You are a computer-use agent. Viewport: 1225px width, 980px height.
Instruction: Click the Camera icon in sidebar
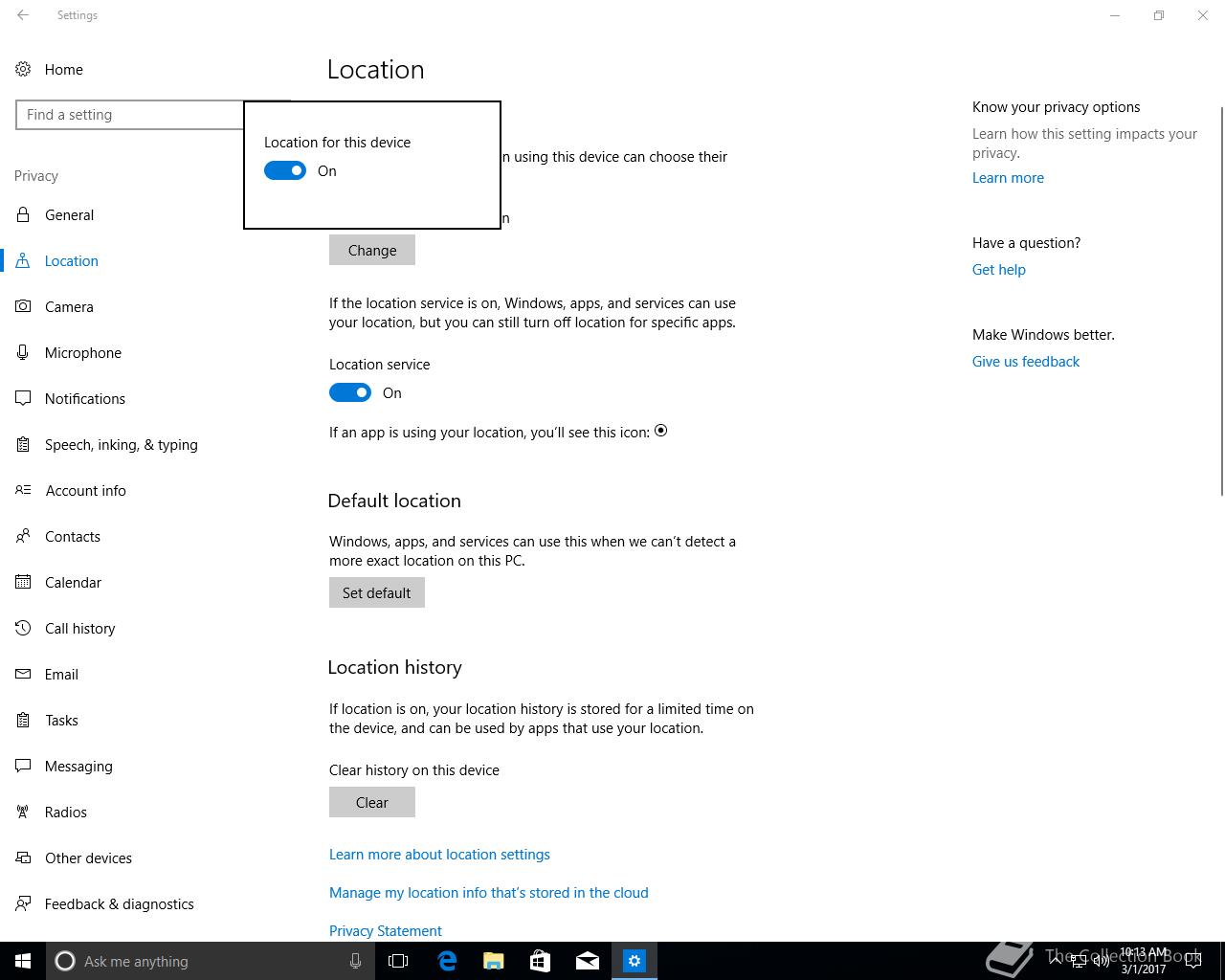pos(23,306)
